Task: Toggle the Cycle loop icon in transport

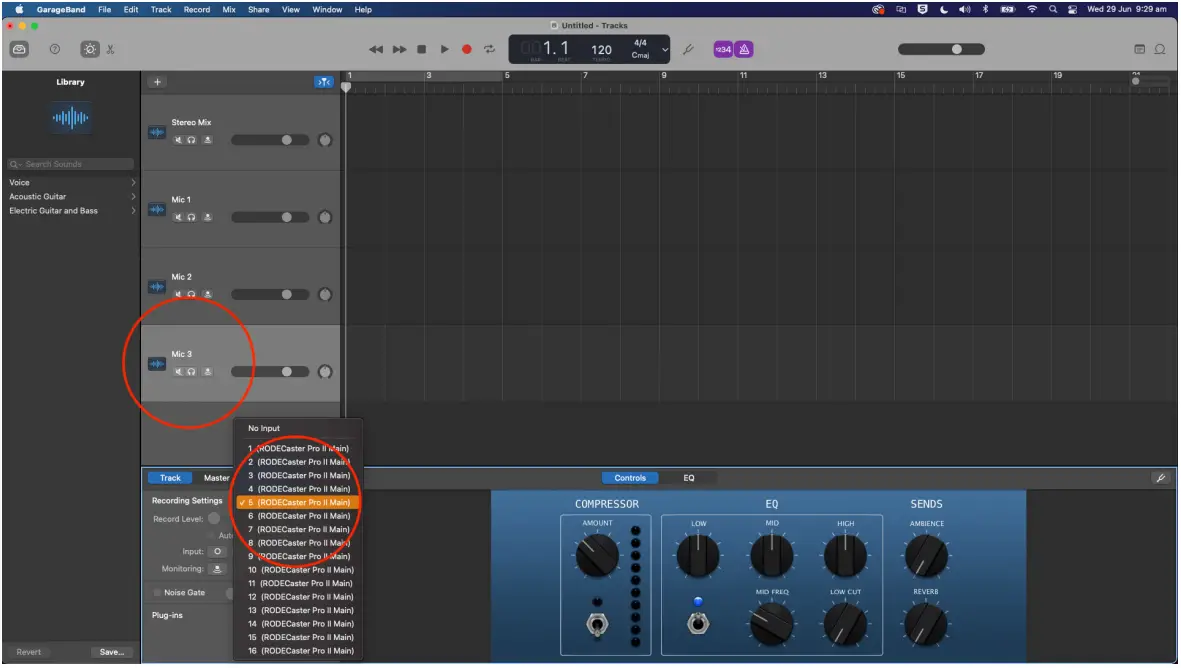Action: (489, 47)
